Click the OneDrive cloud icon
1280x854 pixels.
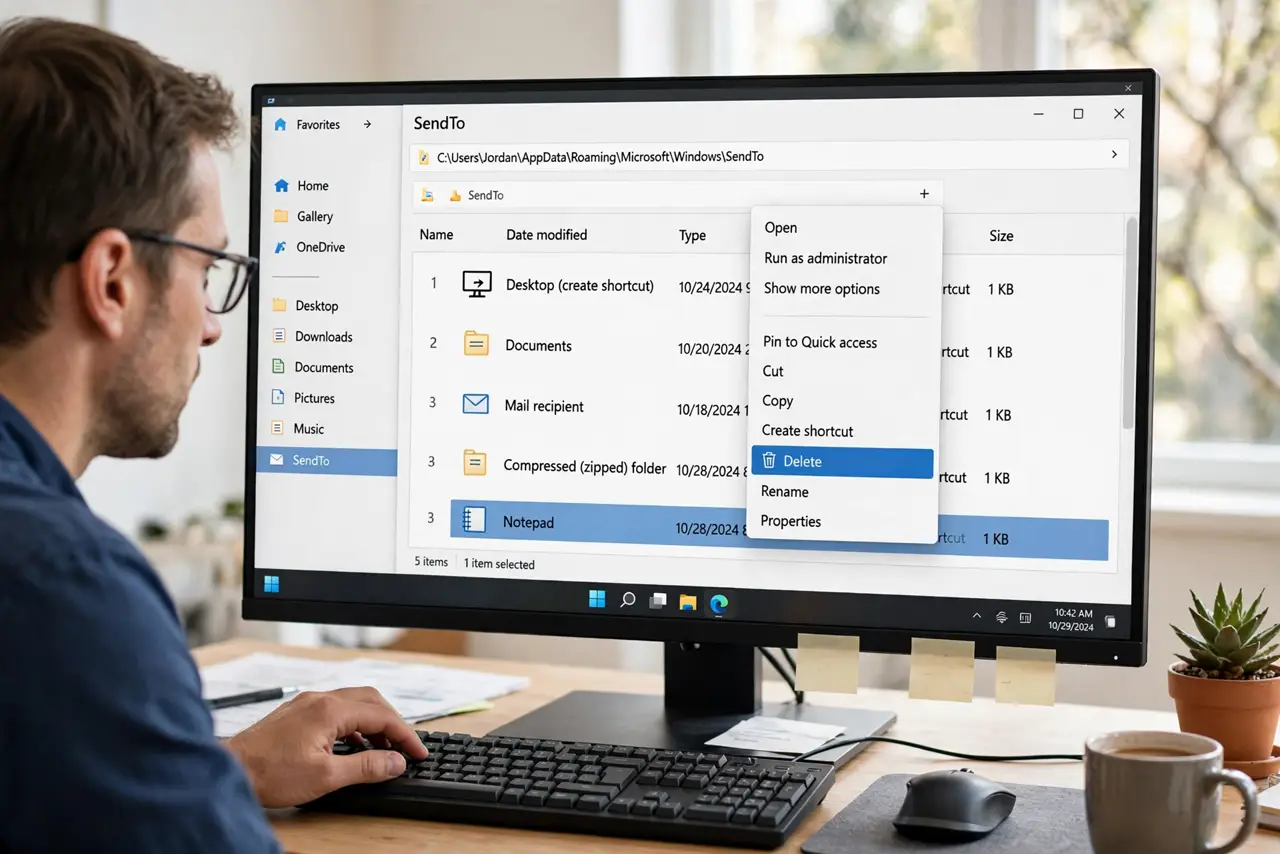279,247
